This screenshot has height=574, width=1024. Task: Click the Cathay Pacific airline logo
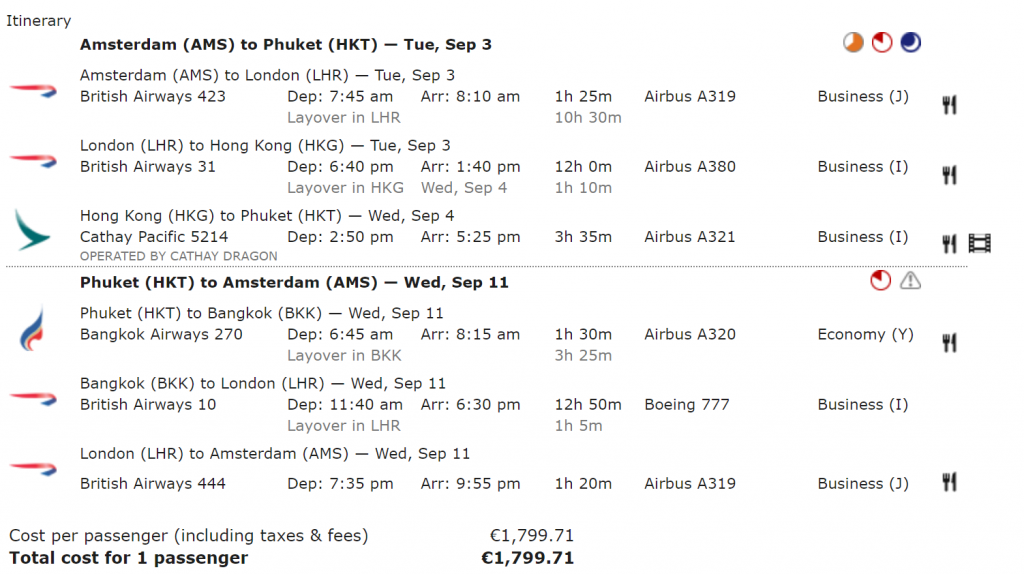click(32, 231)
